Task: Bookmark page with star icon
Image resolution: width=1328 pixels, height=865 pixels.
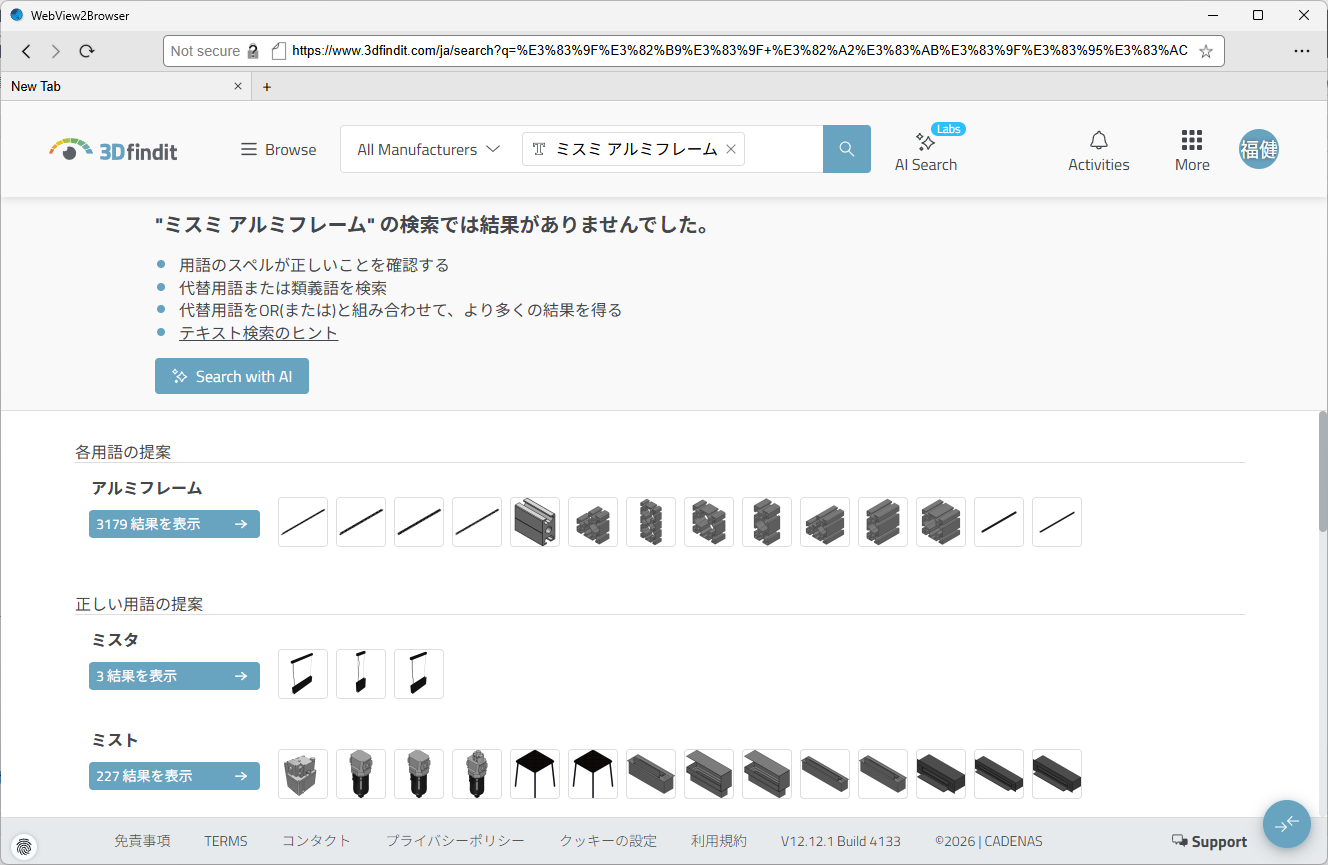Action: coord(1206,51)
